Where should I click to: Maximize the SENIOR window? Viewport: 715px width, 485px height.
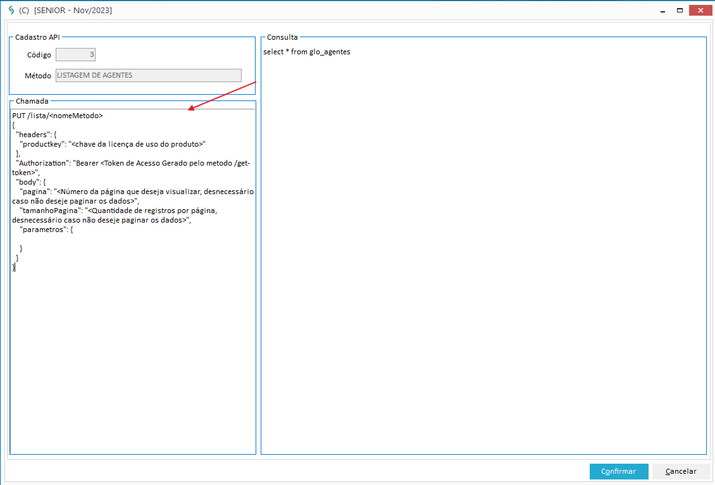point(680,9)
